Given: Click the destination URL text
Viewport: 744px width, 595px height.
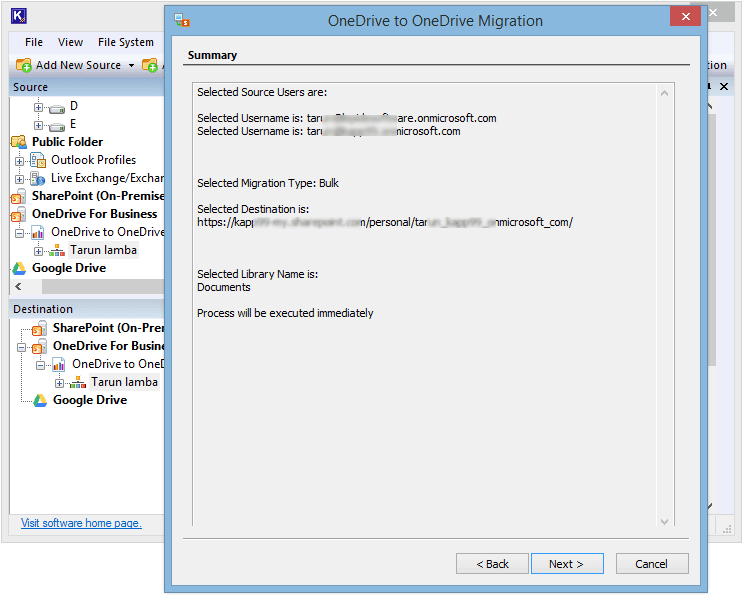Looking at the screenshot, I should (385, 222).
